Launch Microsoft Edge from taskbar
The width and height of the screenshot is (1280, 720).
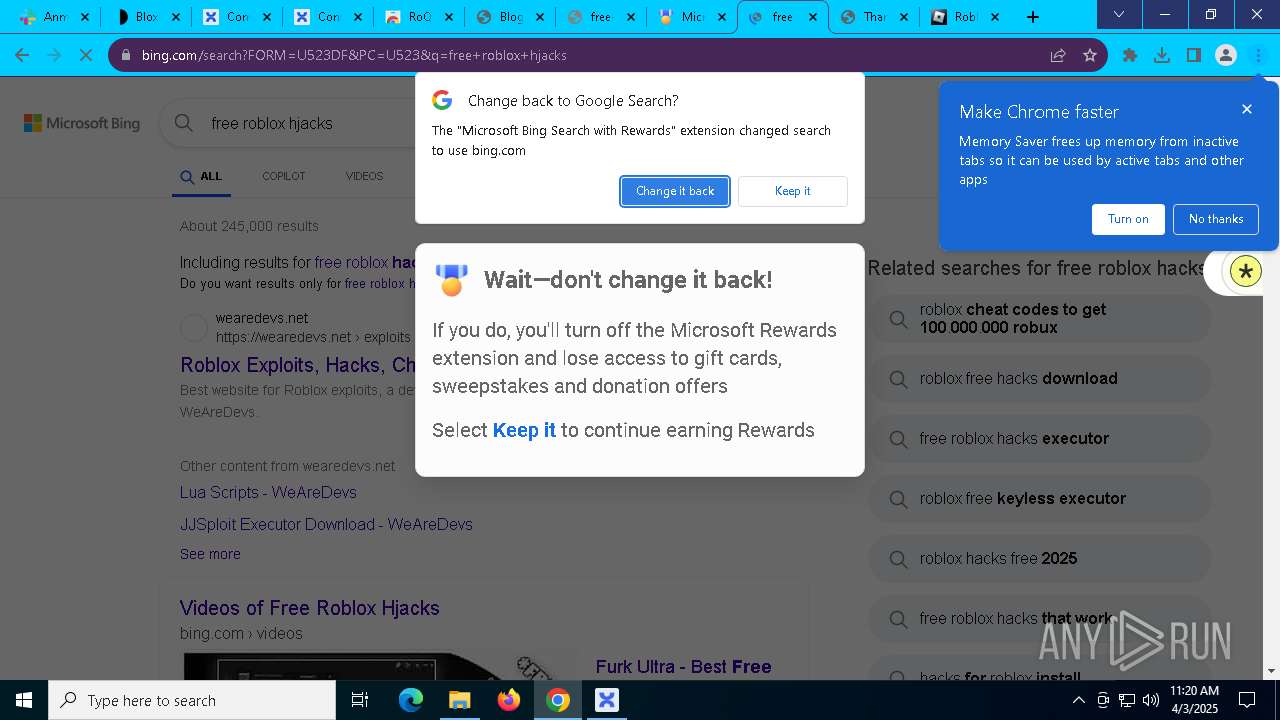411,700
